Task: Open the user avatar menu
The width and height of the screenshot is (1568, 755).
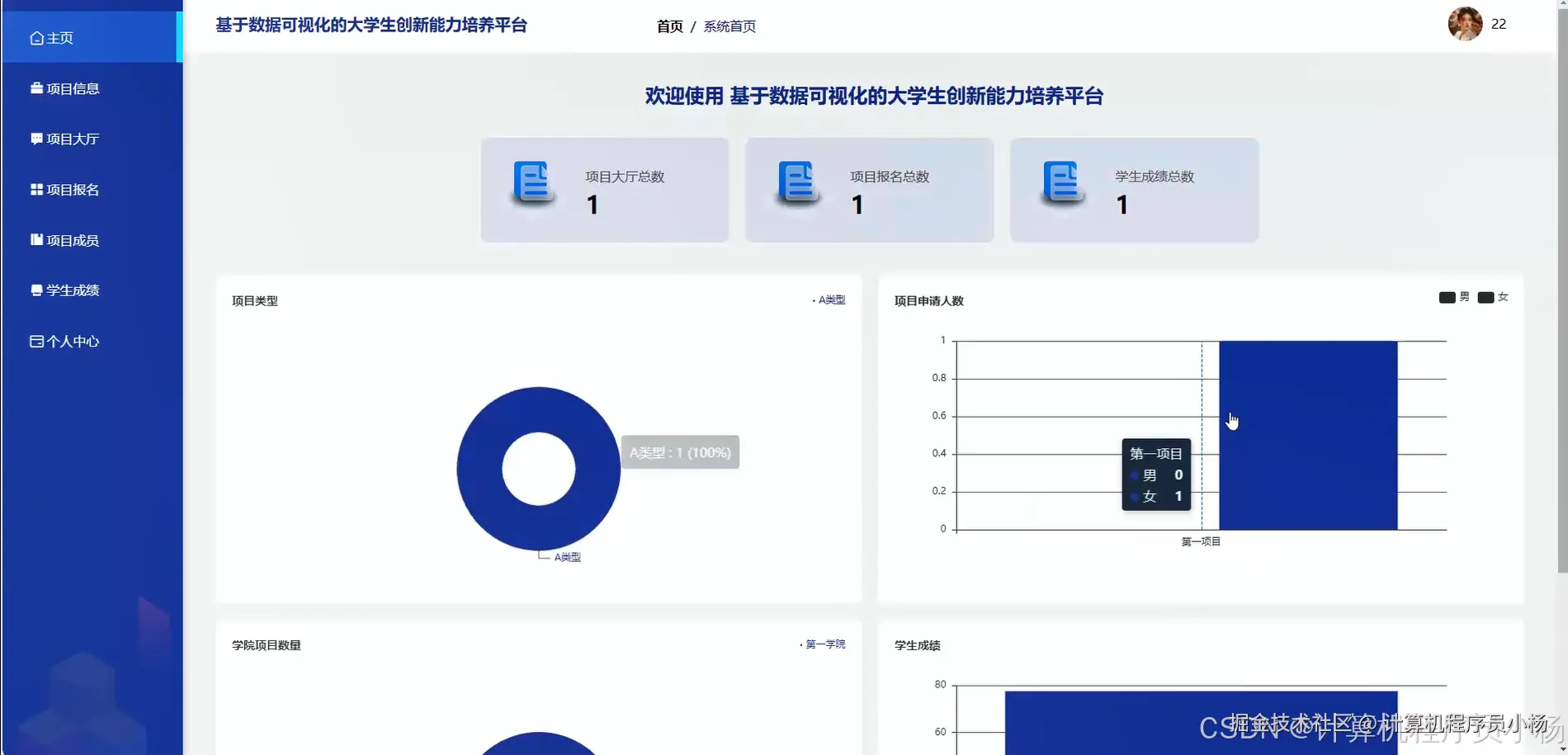Action: click(1465, 24)
